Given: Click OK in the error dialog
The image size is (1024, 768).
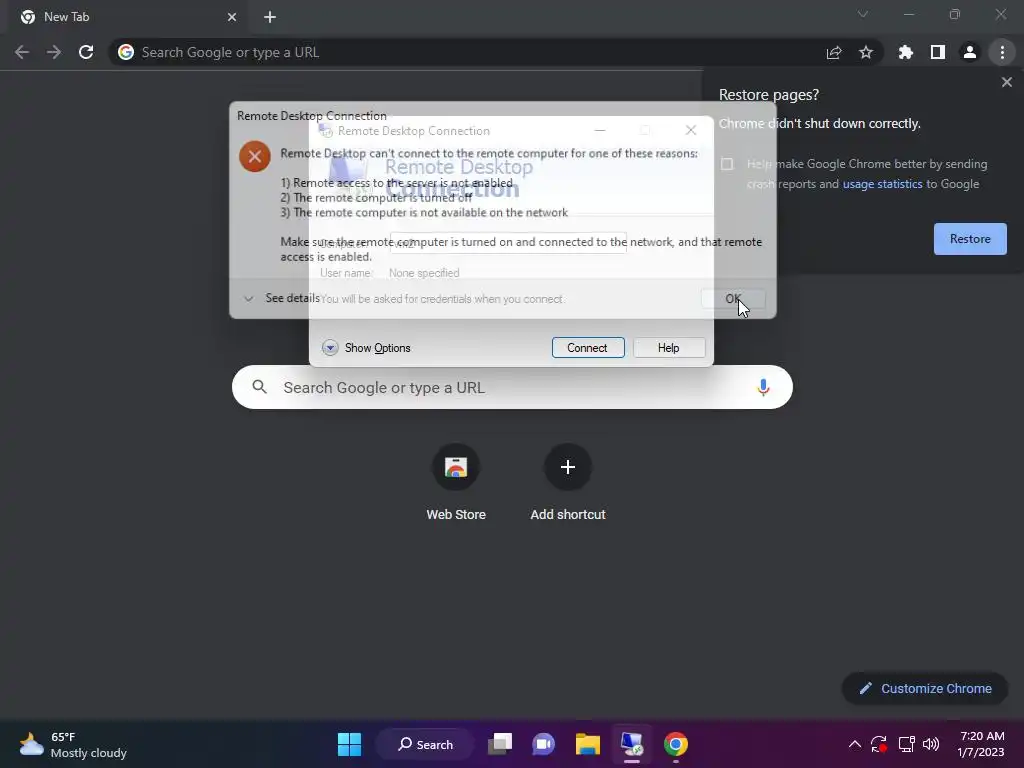Looking at the screenshot, I should click(733, 298).
